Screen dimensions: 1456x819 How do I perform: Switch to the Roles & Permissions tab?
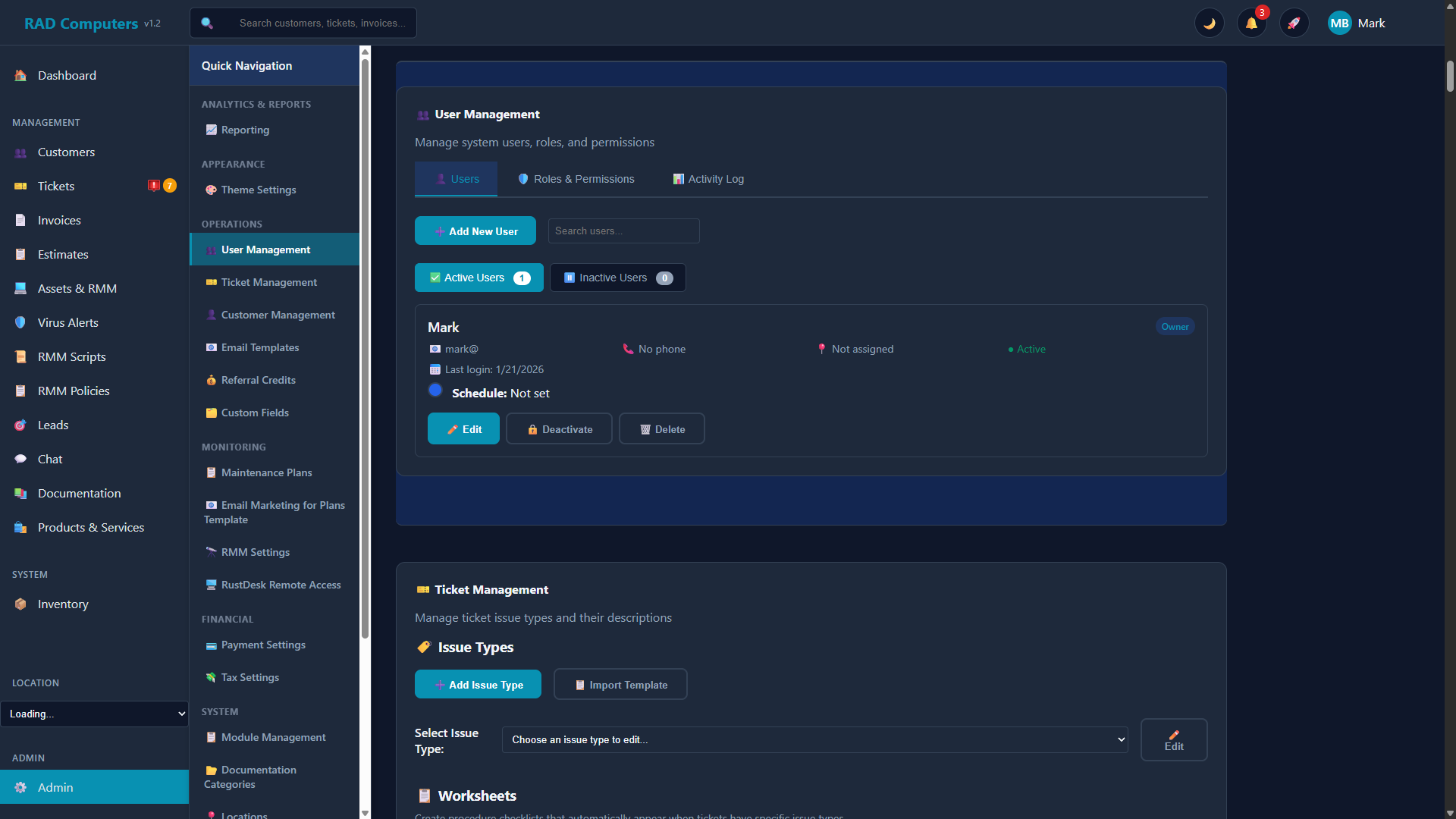pos(575,179)
